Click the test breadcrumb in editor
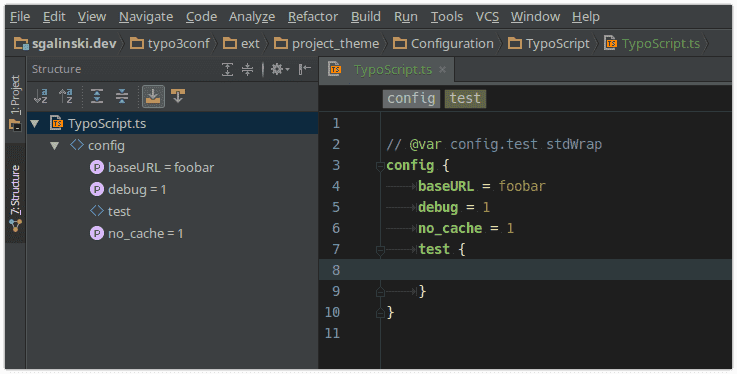The width and height of the screenshot is (737, 374). [465, 99]
